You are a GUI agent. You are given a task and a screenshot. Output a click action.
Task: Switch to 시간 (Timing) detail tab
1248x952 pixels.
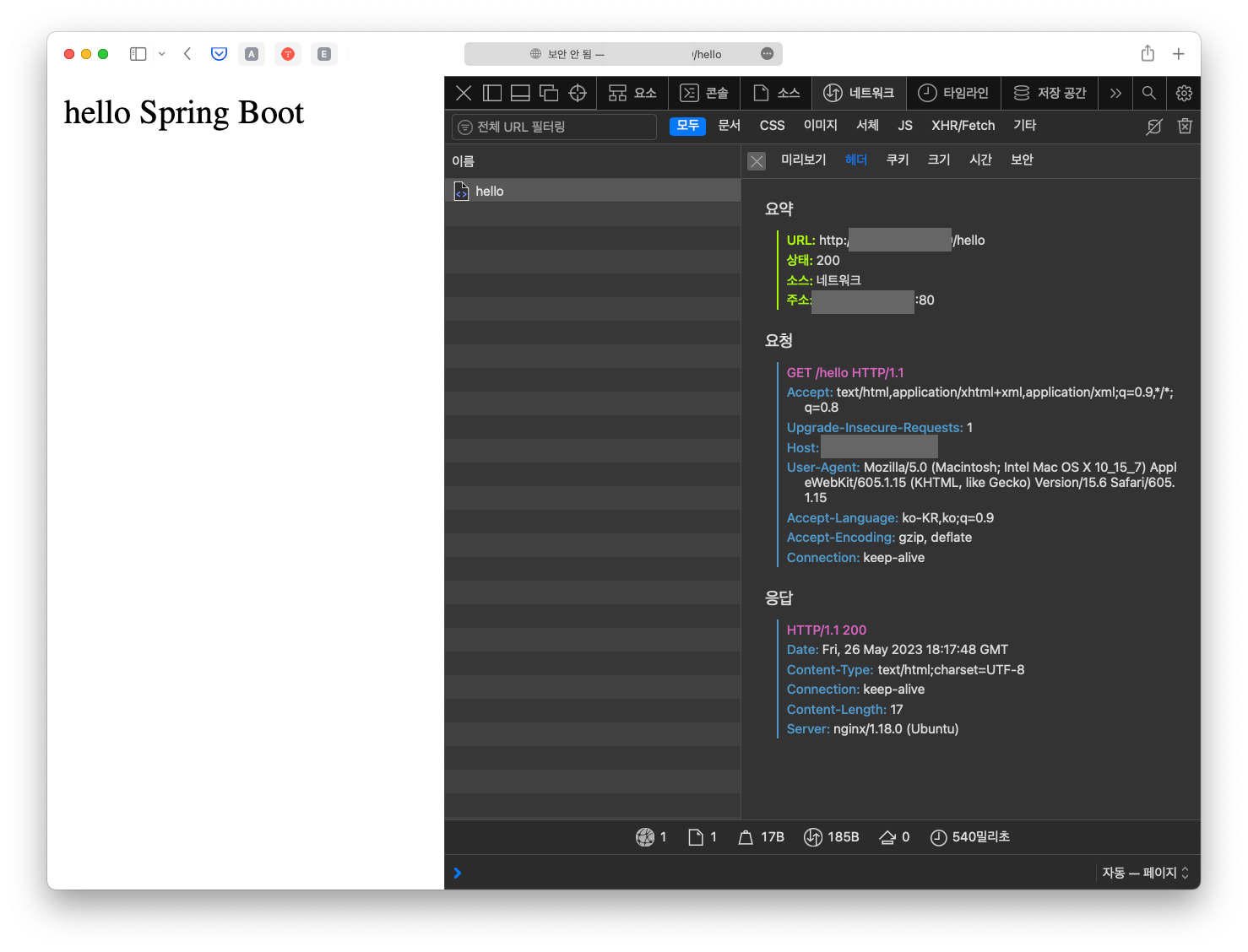click(x=980, y=160)
